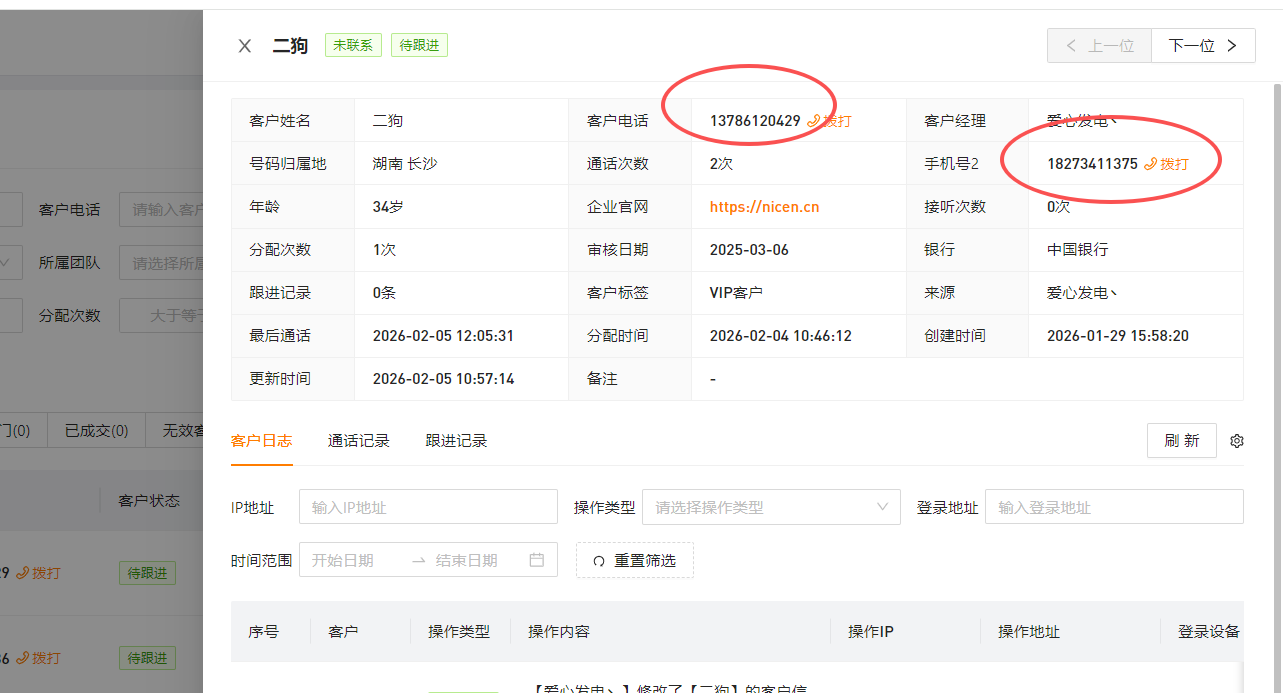Open table settings gear icon

click(x=1237, y=441)
